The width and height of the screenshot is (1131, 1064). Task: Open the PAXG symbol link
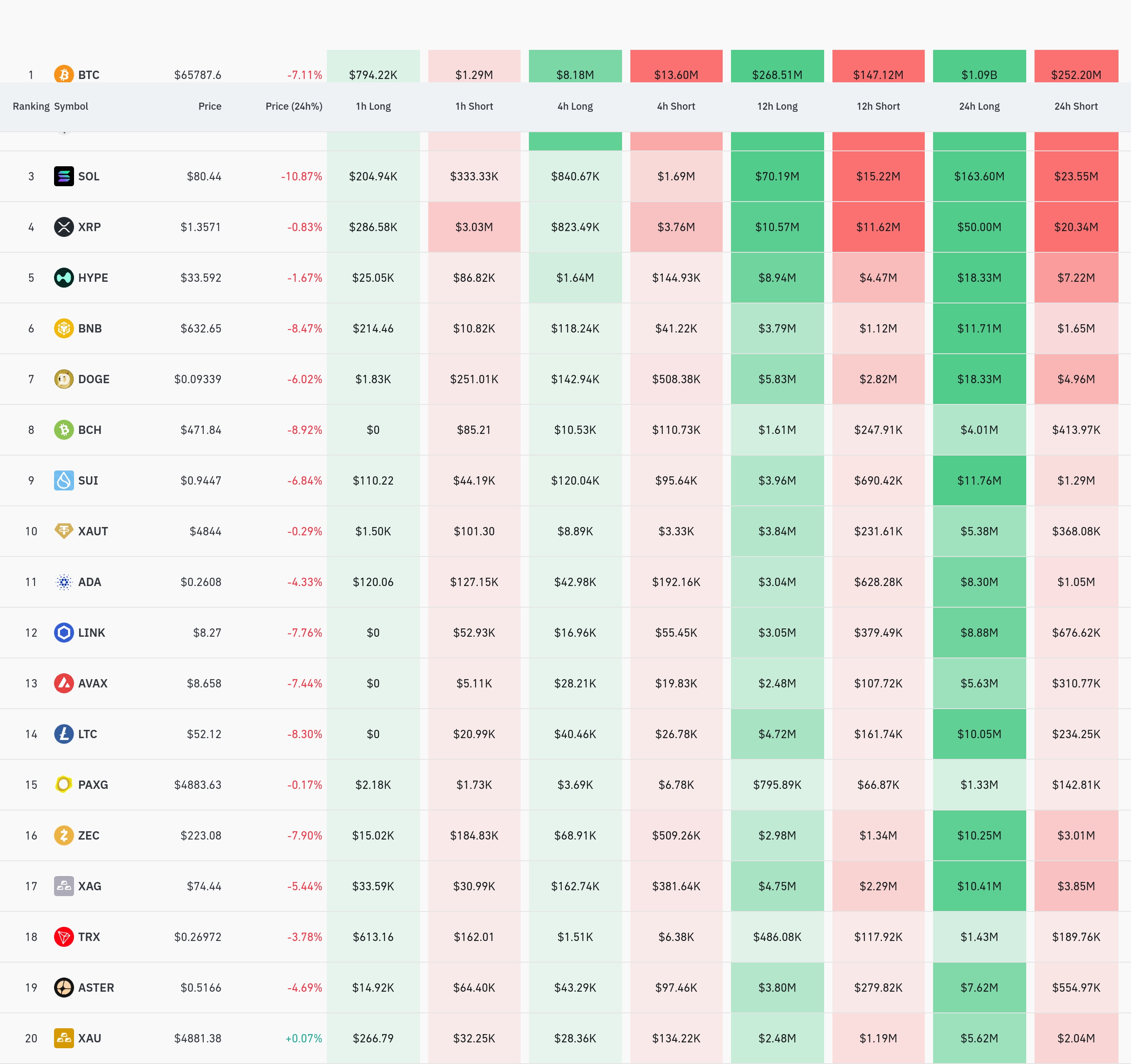pyautogui.click(x=93, y=785)
